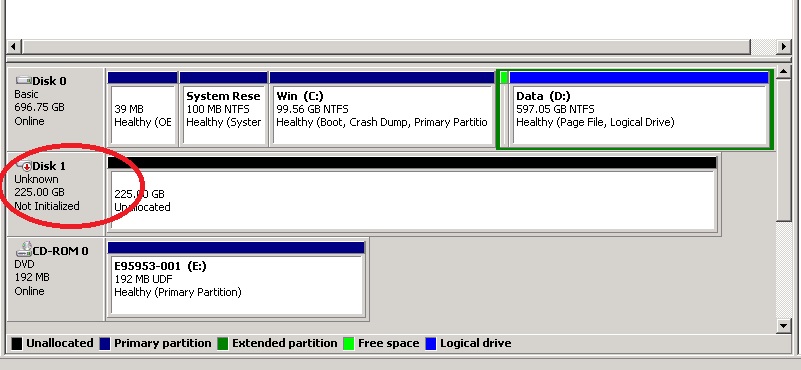The image size is (801, 370).
Task: Click the 'Not Initialized' status text of Disk 1
Action: coord(46,206)
